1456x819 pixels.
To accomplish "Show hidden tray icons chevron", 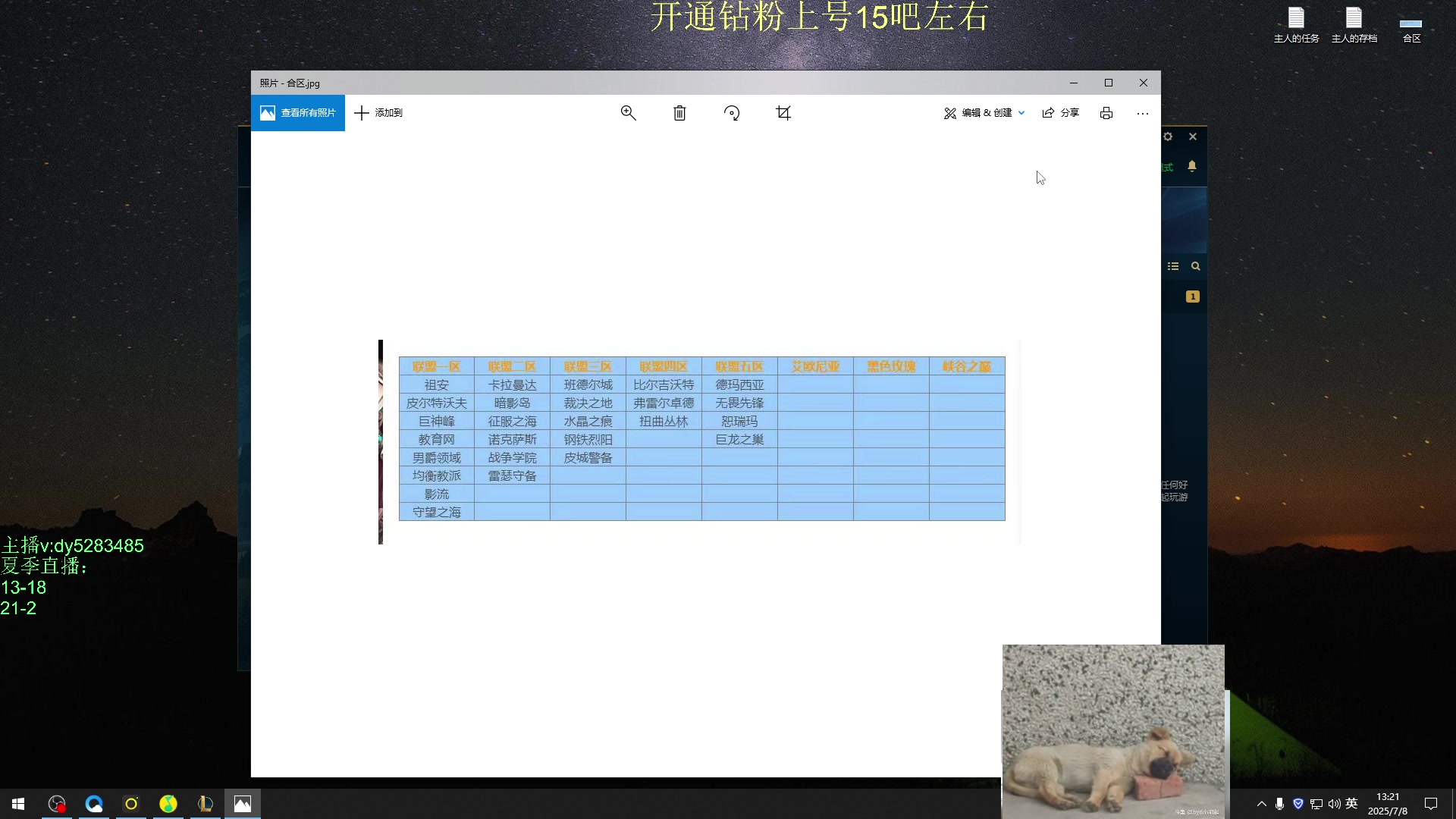I will tap(1262, 804).
